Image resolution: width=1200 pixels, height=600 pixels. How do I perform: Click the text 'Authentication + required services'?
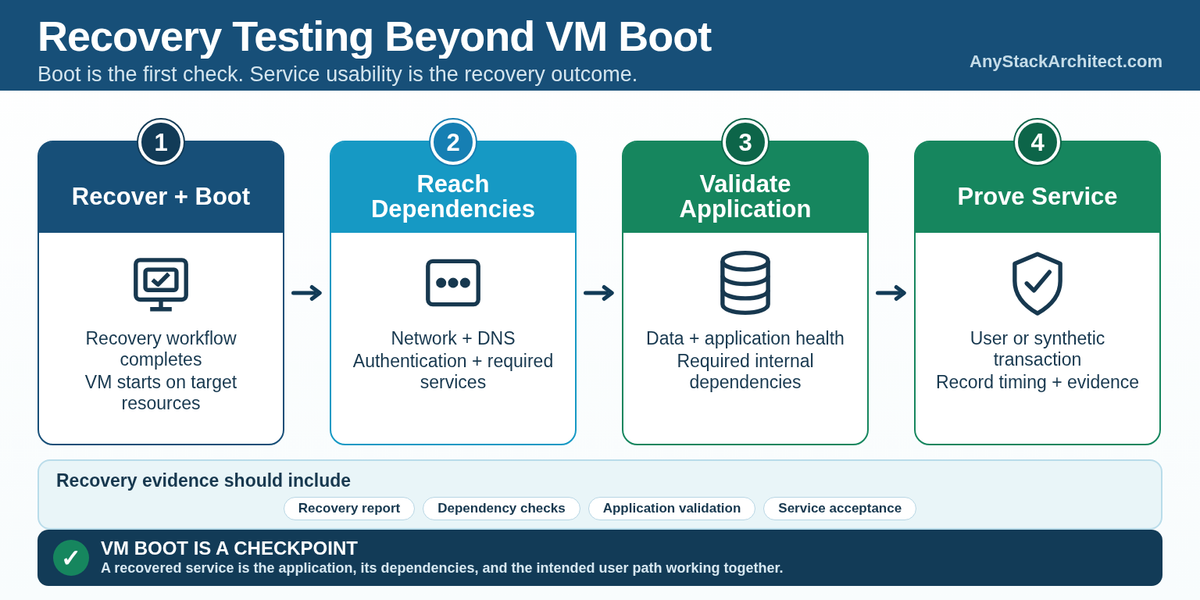point(453,371)
